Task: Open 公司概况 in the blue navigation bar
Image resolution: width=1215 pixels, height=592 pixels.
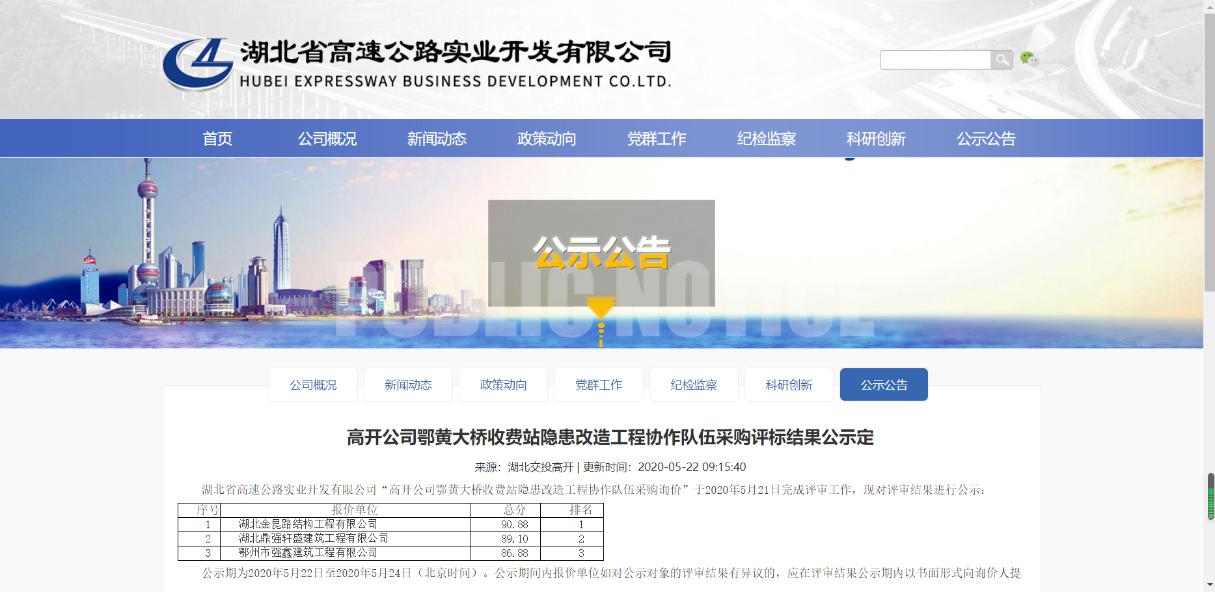Action: (327, 139)
